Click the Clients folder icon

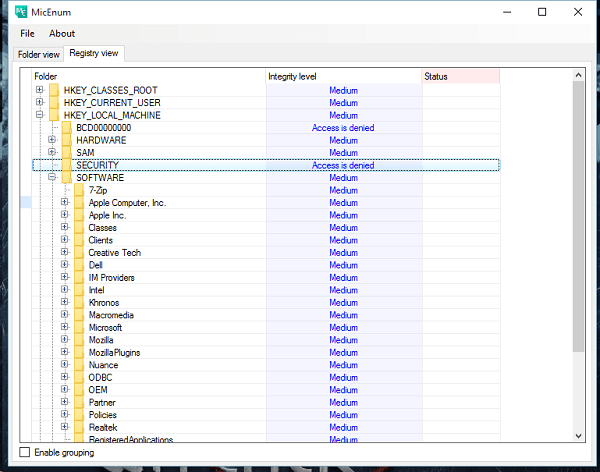[x=79, y=240]
